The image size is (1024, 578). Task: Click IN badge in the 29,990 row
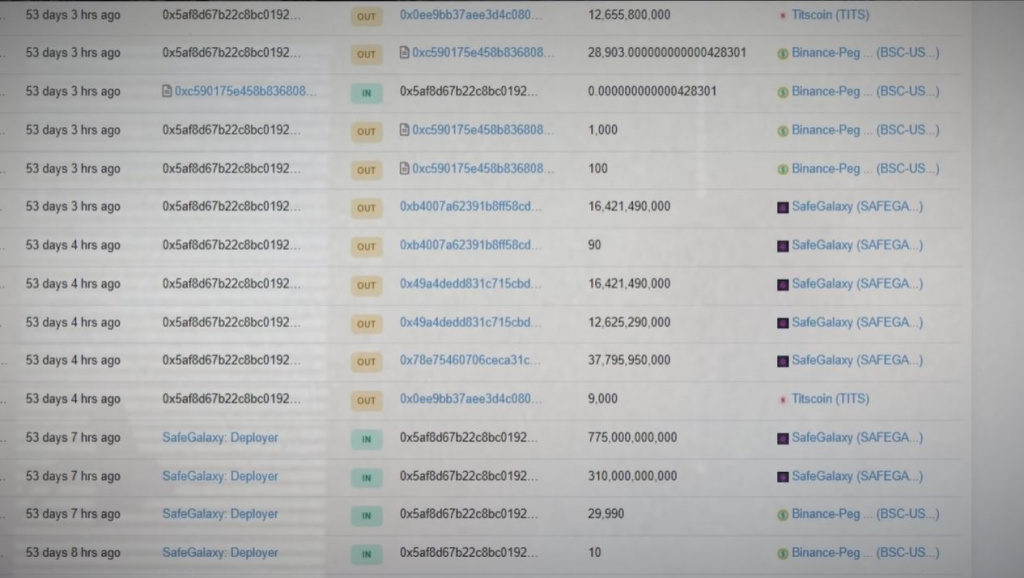(366, 516)
